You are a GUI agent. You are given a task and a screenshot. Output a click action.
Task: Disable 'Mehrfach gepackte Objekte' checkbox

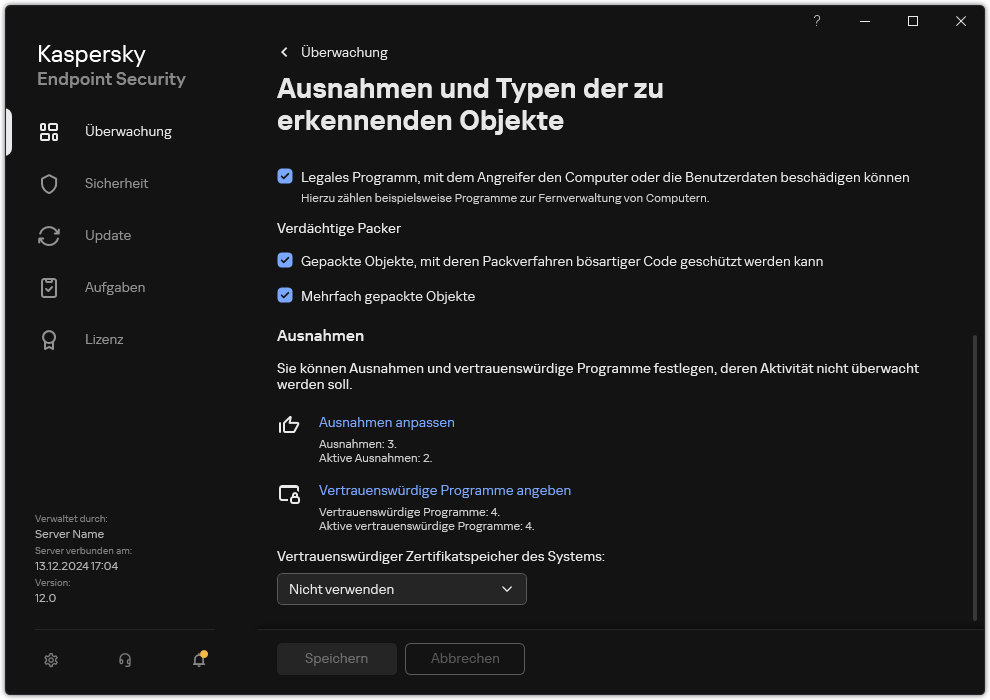pyautogui.click(x=284, y=296)
